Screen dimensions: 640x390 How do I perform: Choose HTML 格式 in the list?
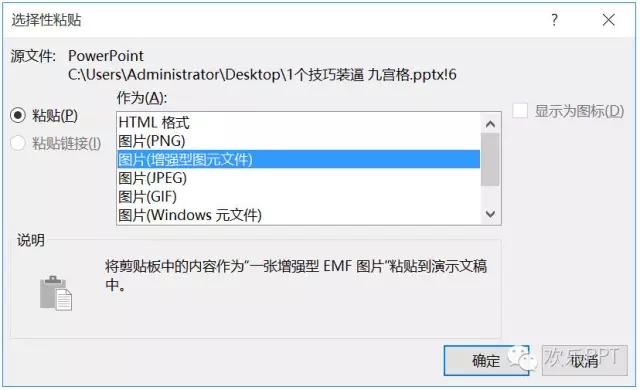pos(298,122)
